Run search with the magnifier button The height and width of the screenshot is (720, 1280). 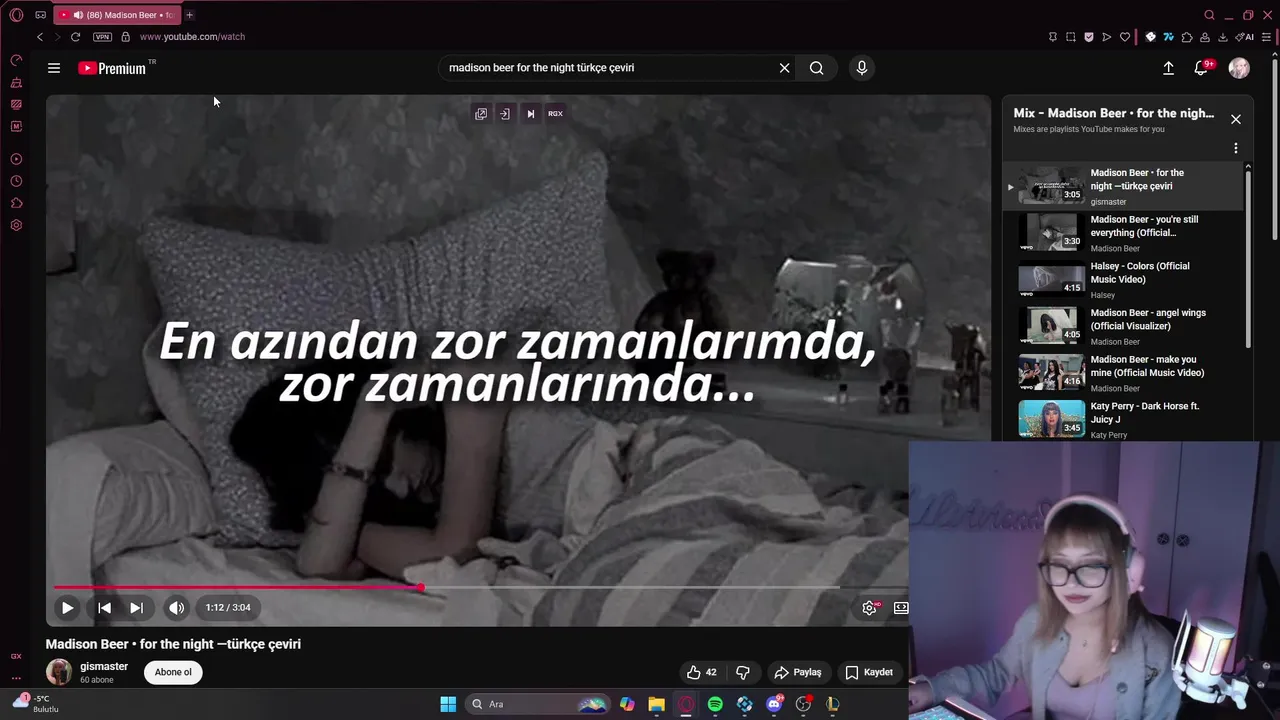817,68
